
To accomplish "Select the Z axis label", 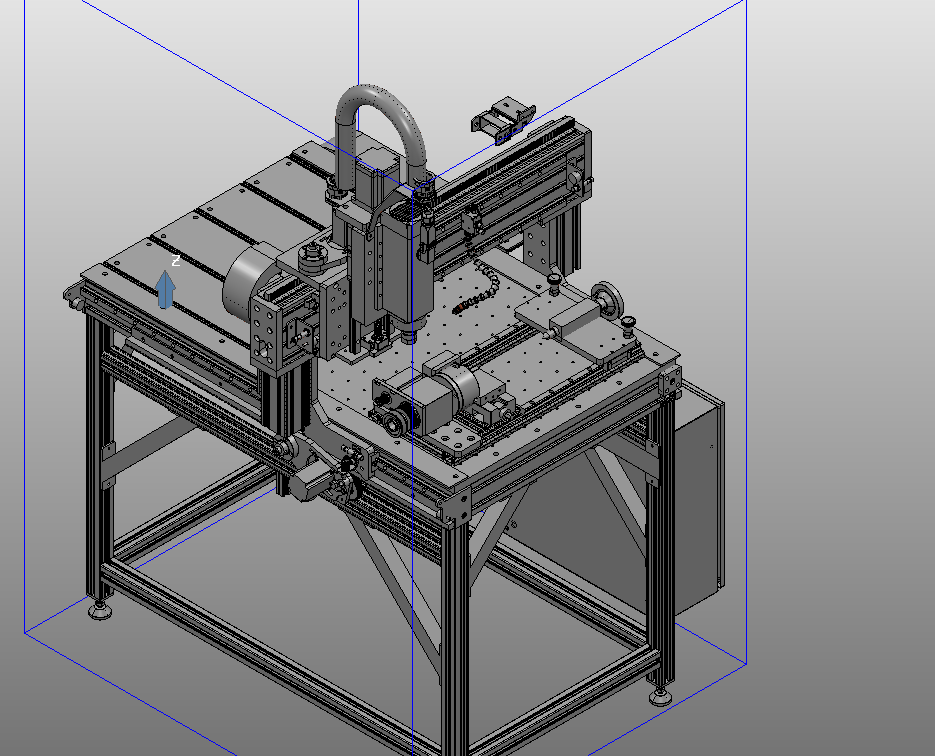I will [176, 261].
